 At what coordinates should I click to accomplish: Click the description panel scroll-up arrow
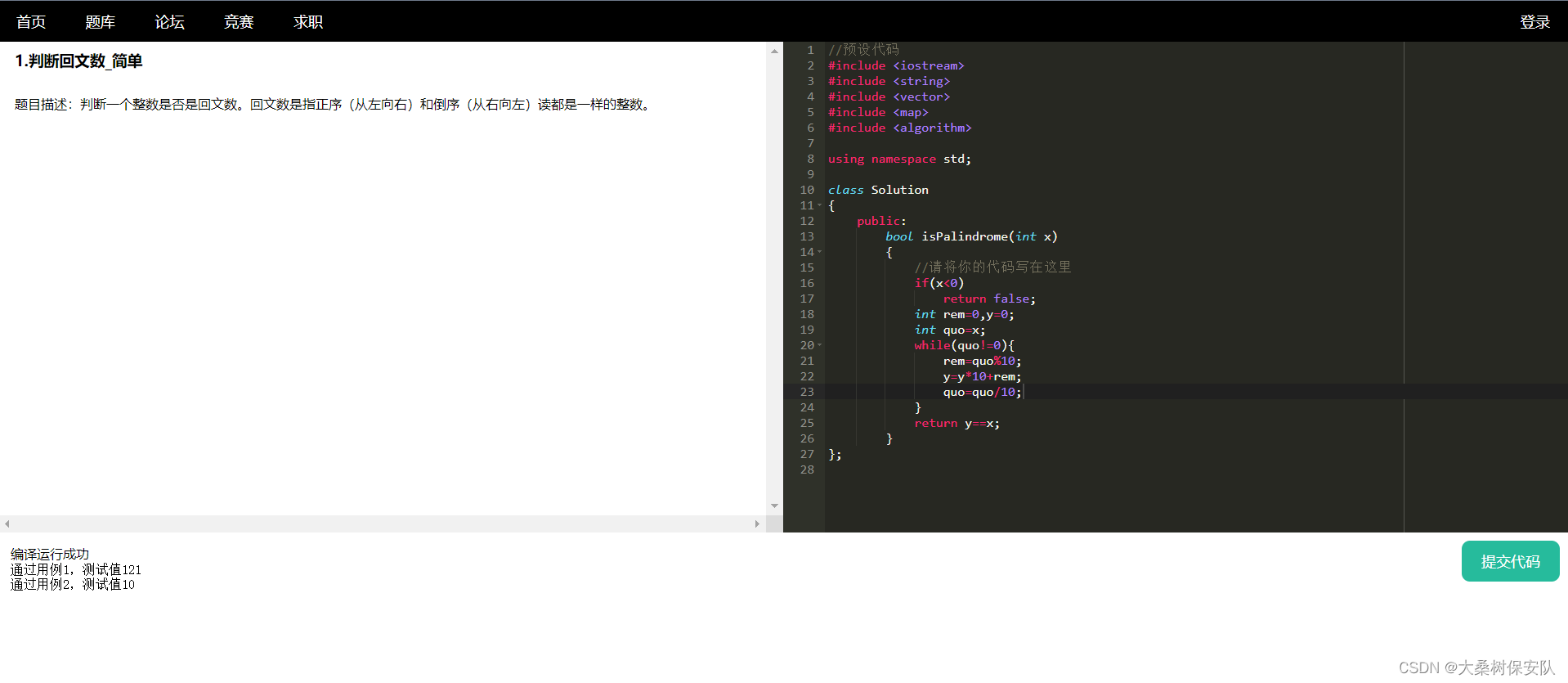[x=774, y=51]
